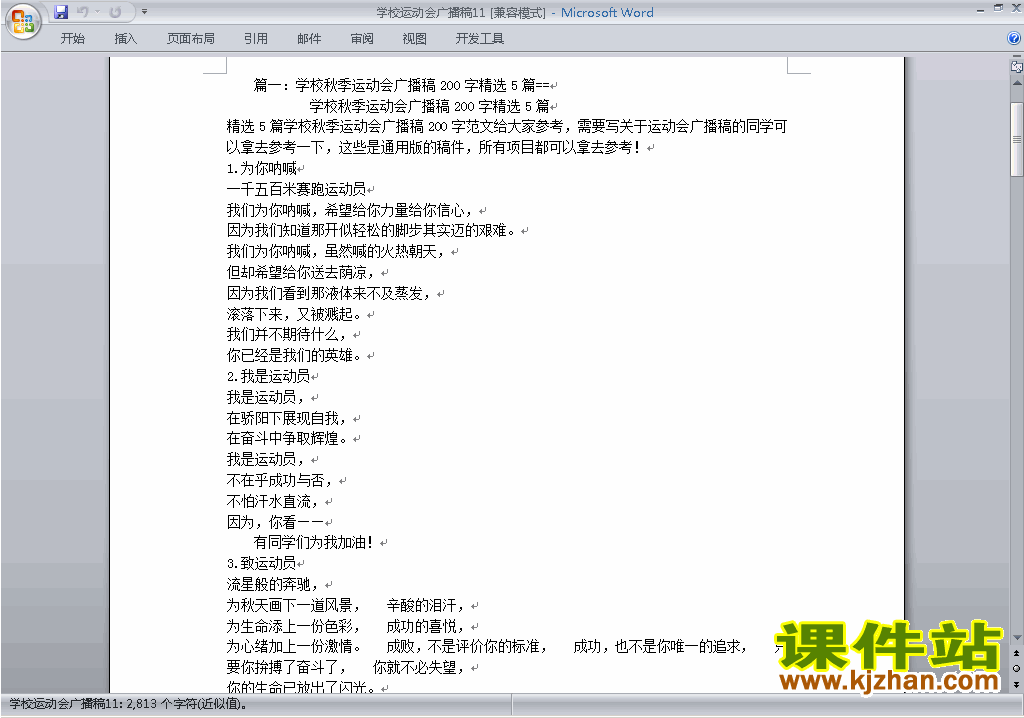The image size is (1024, 718).
Task: Click the vertical scrollbar thumb
Action: click(x=1017, y=139)
